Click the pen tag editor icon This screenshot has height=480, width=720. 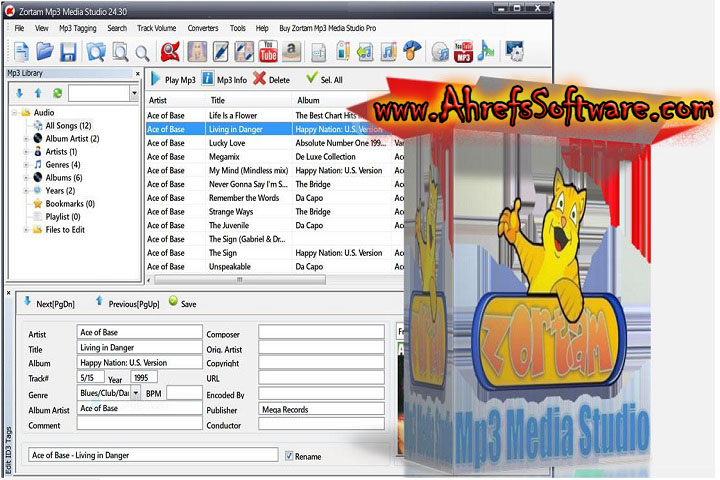pos(221,51)
